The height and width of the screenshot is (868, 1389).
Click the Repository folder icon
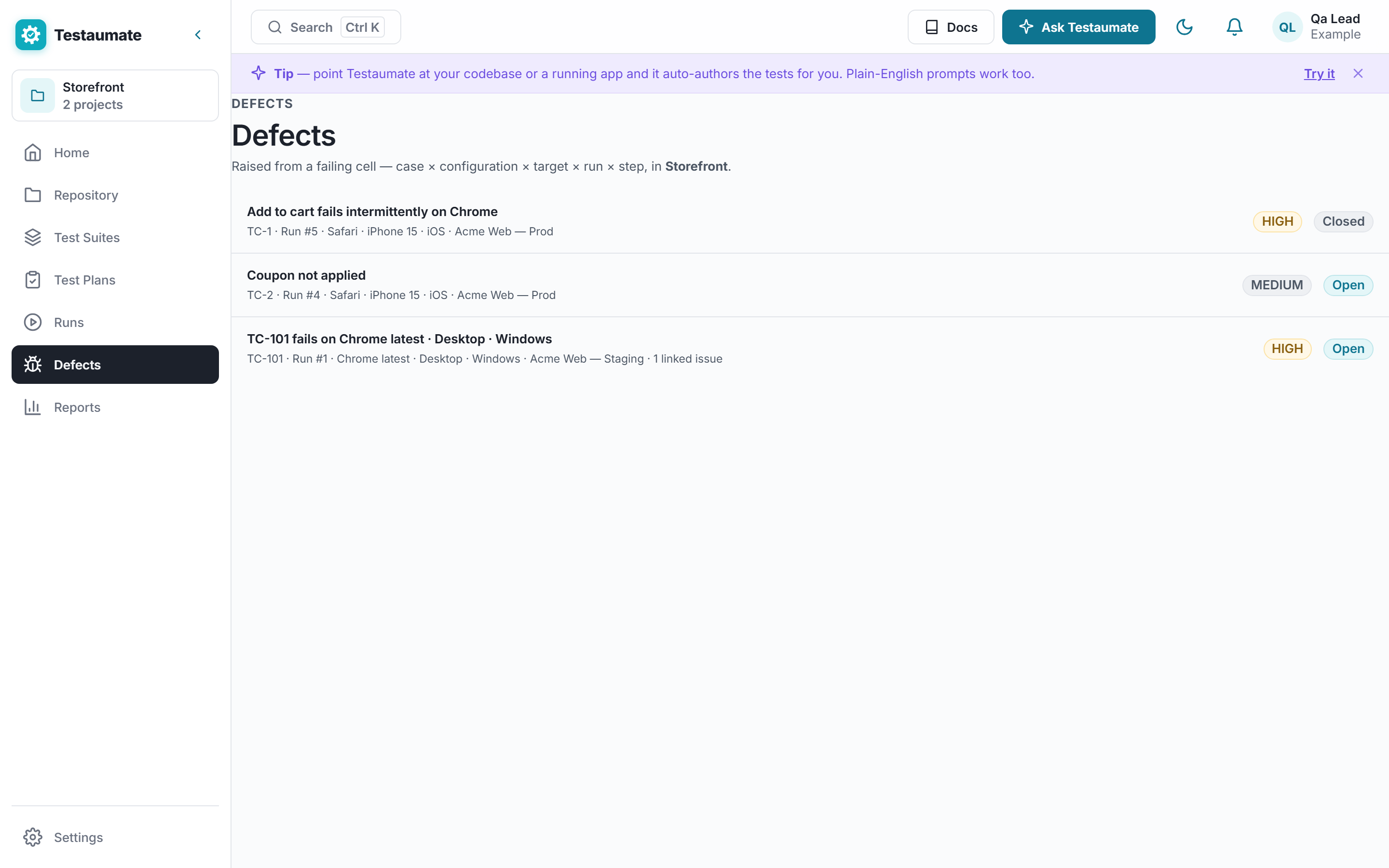[x=33, y=195]
